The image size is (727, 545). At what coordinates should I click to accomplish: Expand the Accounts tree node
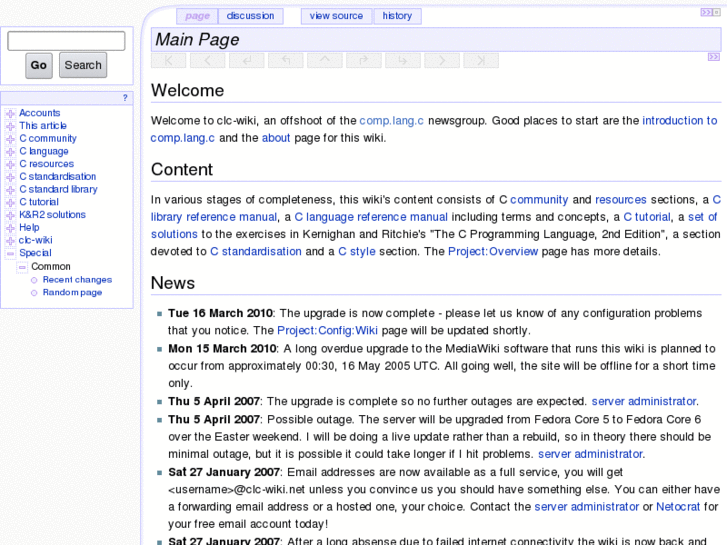click(10, 114)
